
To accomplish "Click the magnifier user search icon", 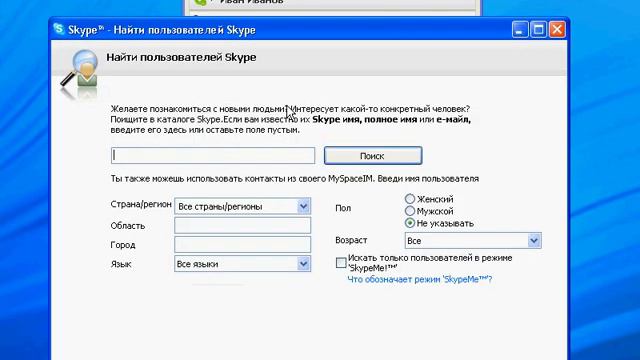I will [80, 69].
